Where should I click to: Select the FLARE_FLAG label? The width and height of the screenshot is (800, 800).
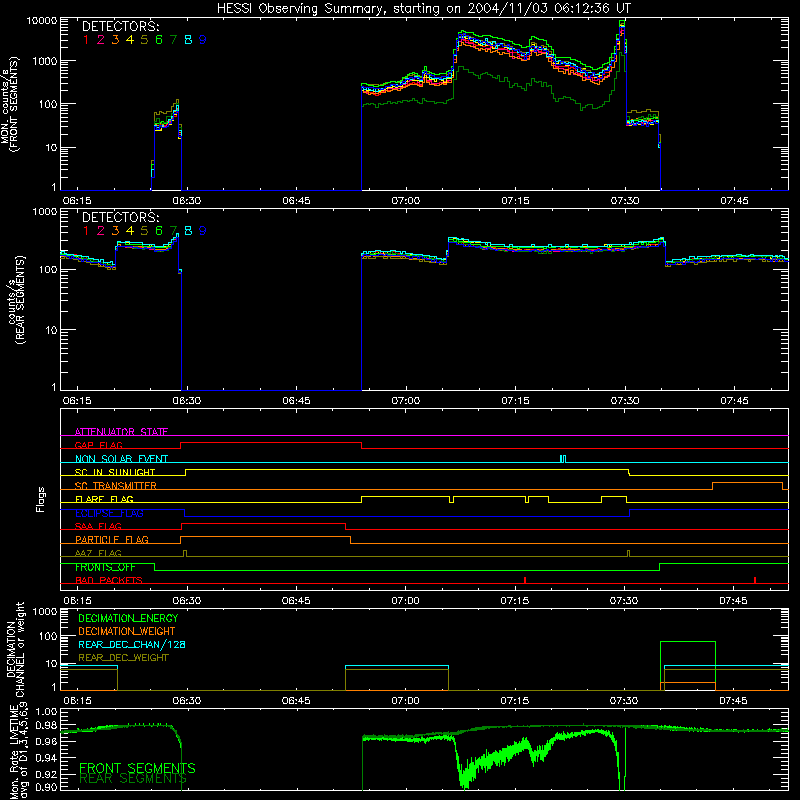click(x=104, y=499)
